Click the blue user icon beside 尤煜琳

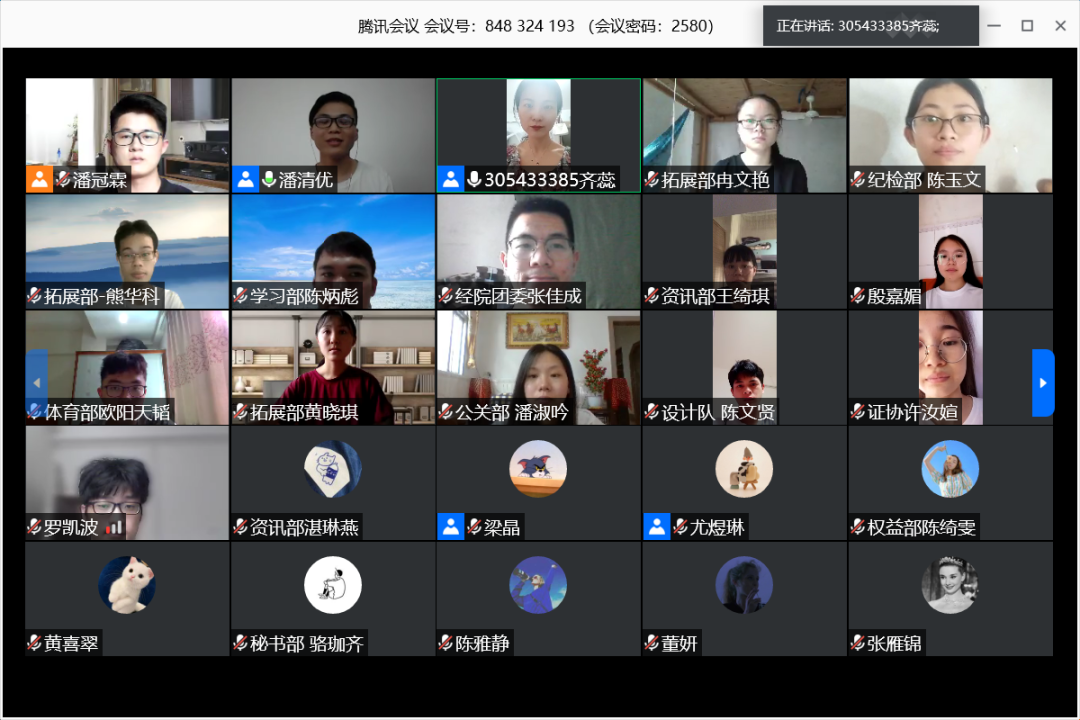pos(657,527)
